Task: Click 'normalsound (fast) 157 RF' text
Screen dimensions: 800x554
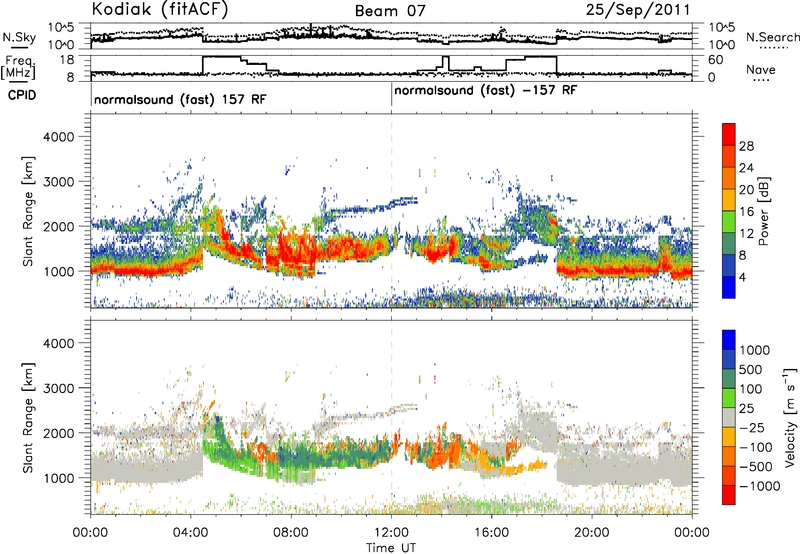Action: coord(180,99)
